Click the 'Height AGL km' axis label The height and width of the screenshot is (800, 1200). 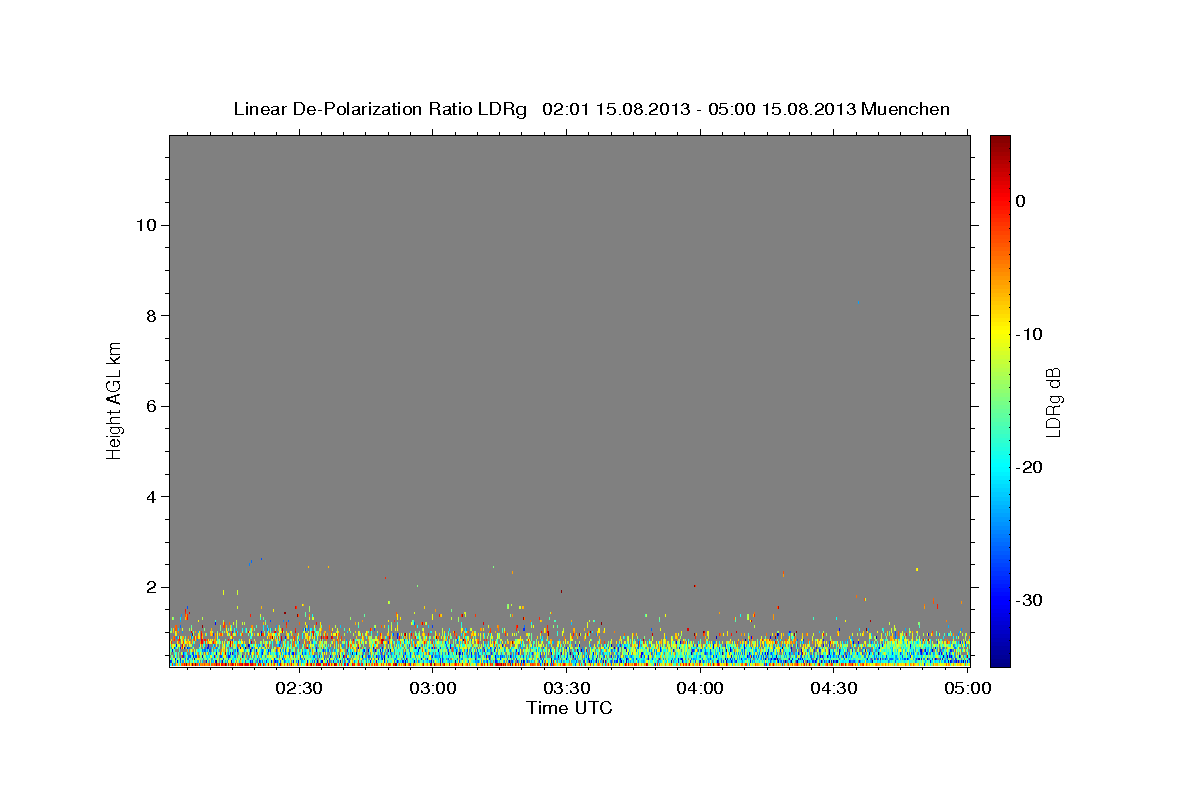114,399
